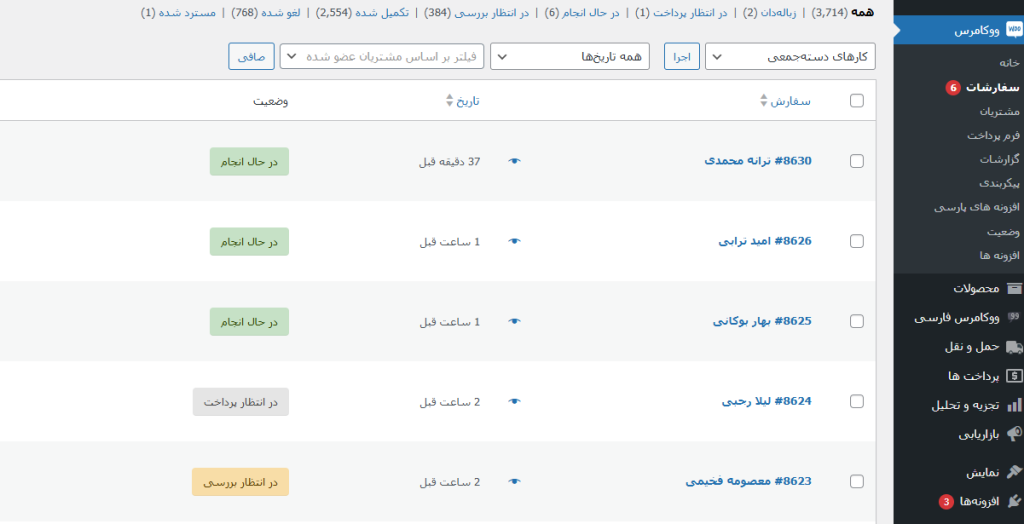Preview order #8630 using eye icon
Image resolution: width=1024 pixels, height=524 pixels.
[x=515, y=161]
